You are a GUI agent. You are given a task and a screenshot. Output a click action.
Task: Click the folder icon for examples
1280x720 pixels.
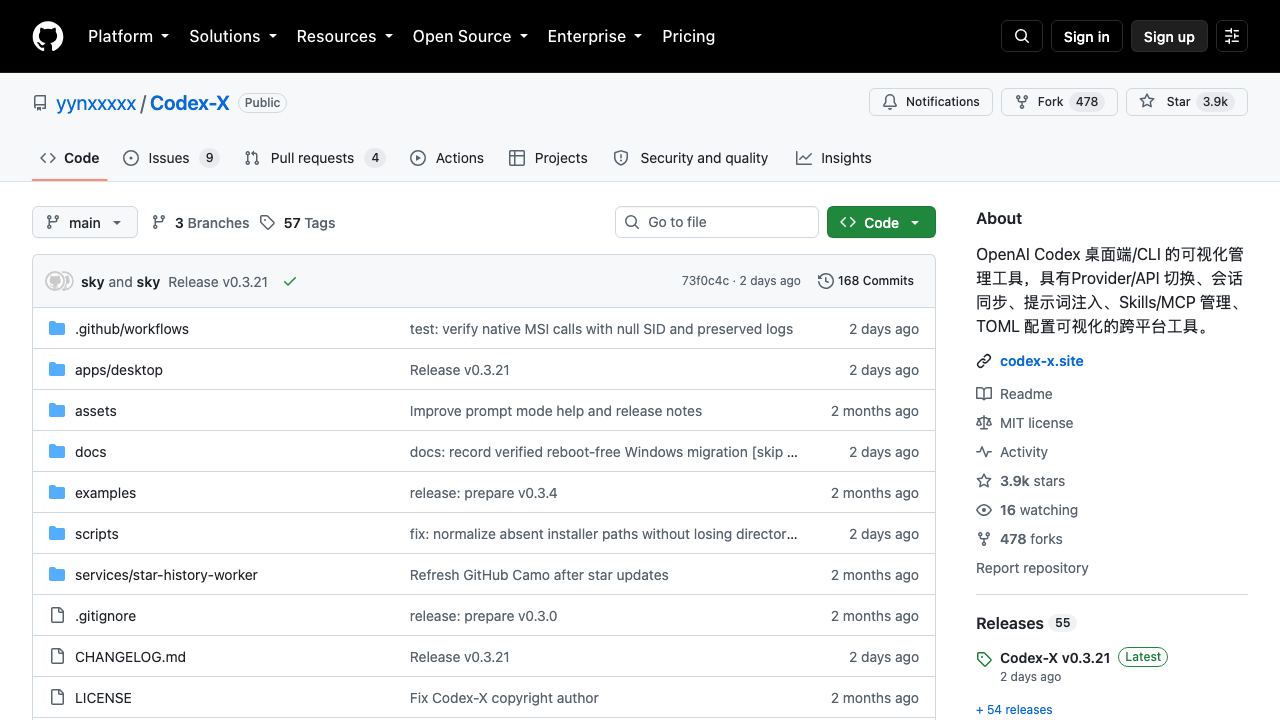point(57,492)
